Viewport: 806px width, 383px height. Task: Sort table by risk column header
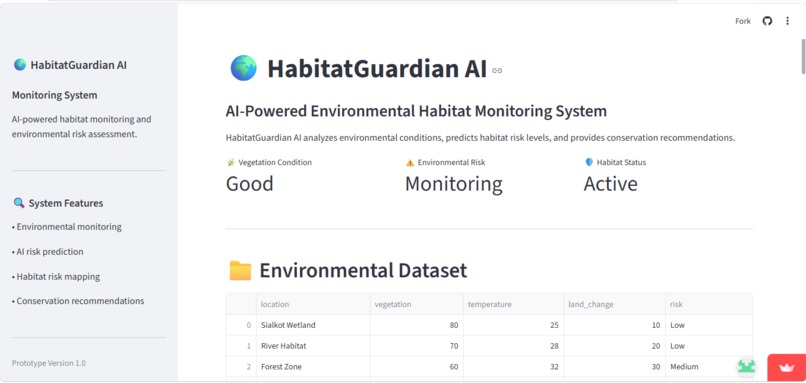pyautogui.click(x=709, y=304)
